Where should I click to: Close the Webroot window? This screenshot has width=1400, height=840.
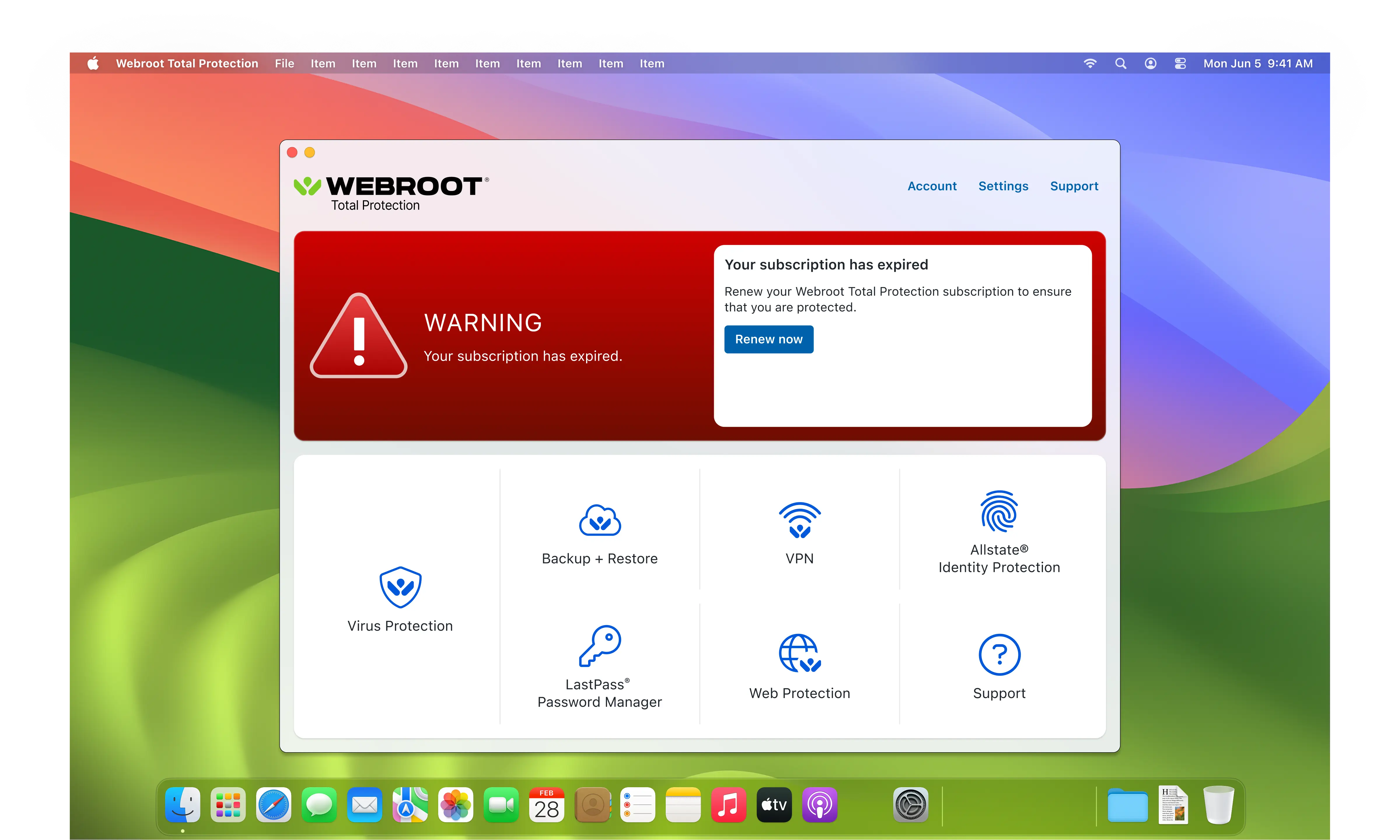[x=292, y=152]
